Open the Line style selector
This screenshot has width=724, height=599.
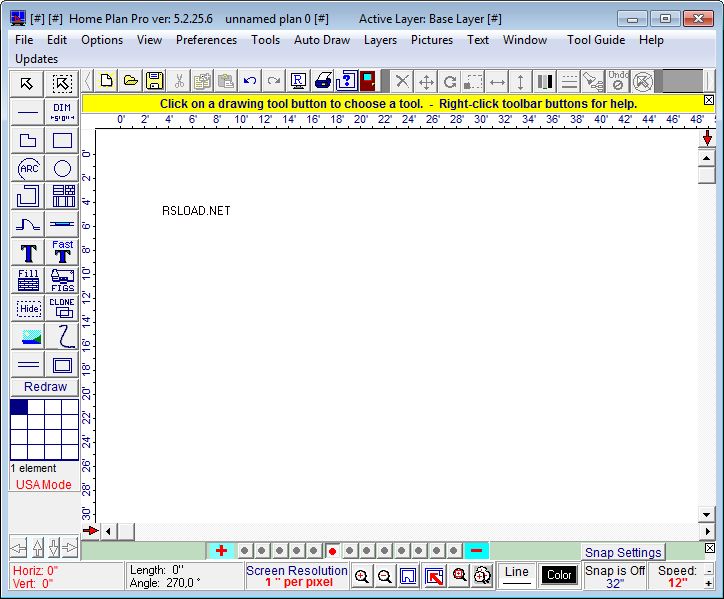click(x=517, y=575)
